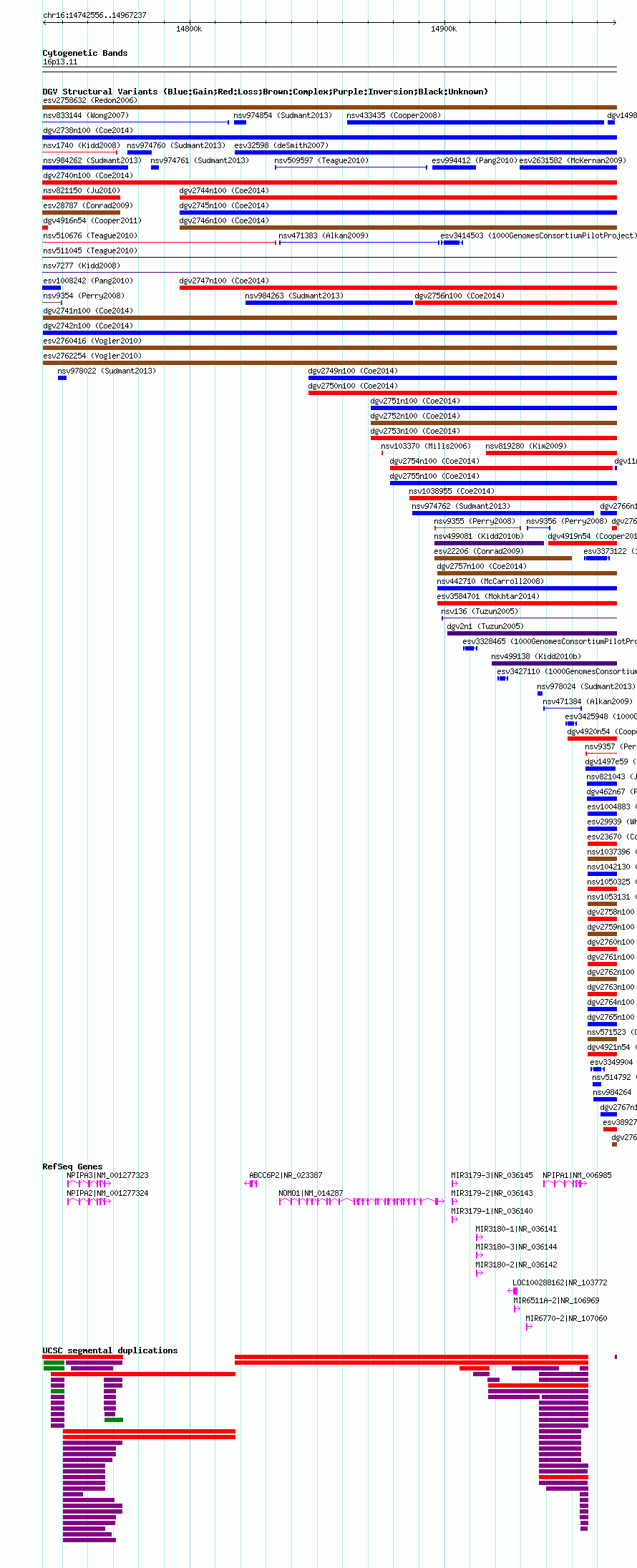Click the nsv433435 (Cooper2008) variant label
Screen dimensions: 637x1568
point(394,115)
